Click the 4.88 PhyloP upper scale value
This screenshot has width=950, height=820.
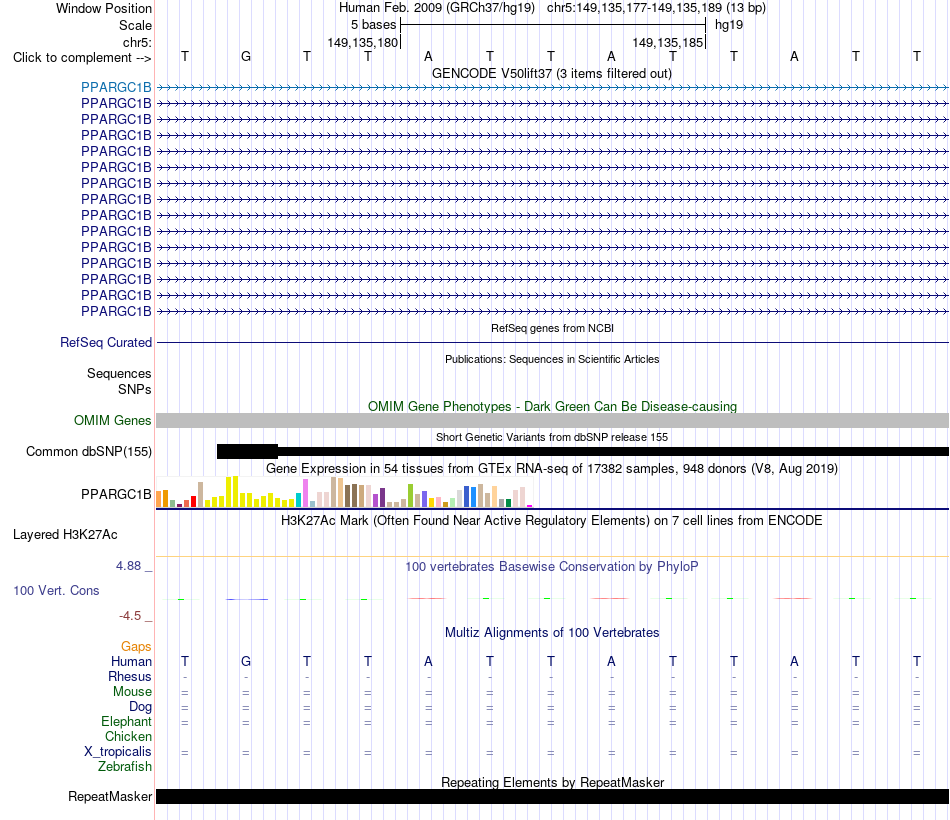tap(128, 565)
